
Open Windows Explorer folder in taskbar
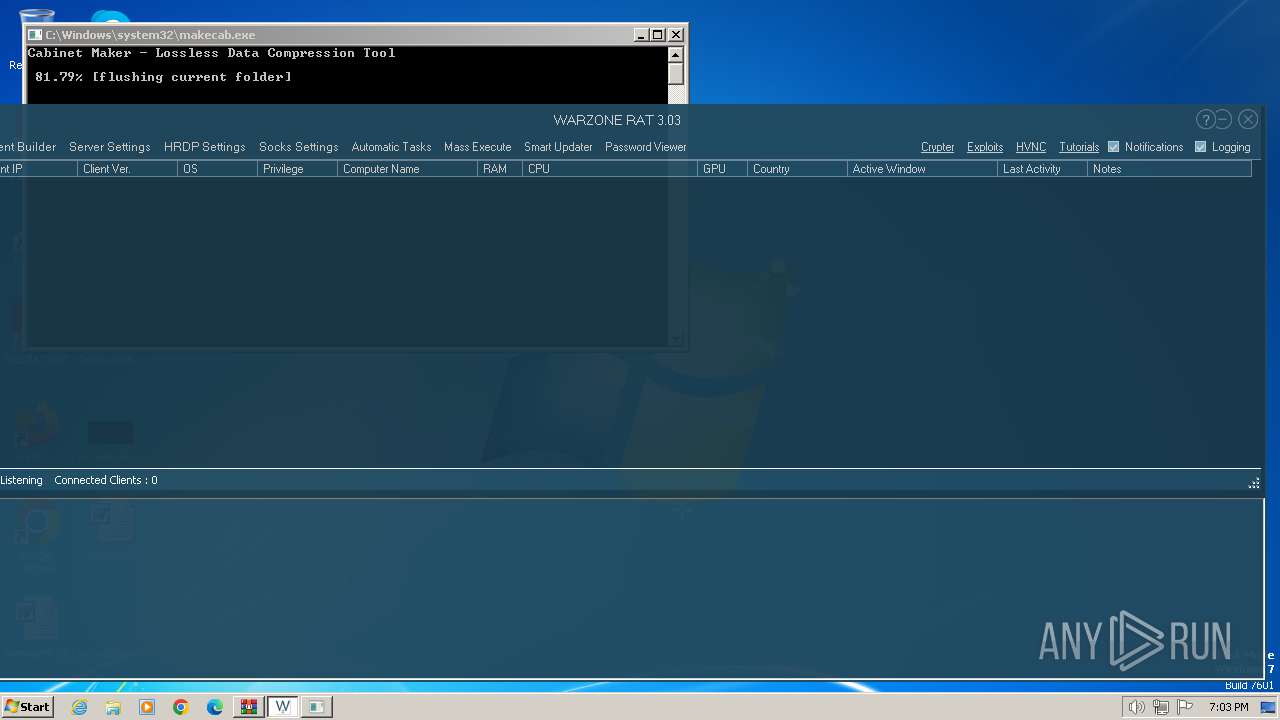coord(113,707)
